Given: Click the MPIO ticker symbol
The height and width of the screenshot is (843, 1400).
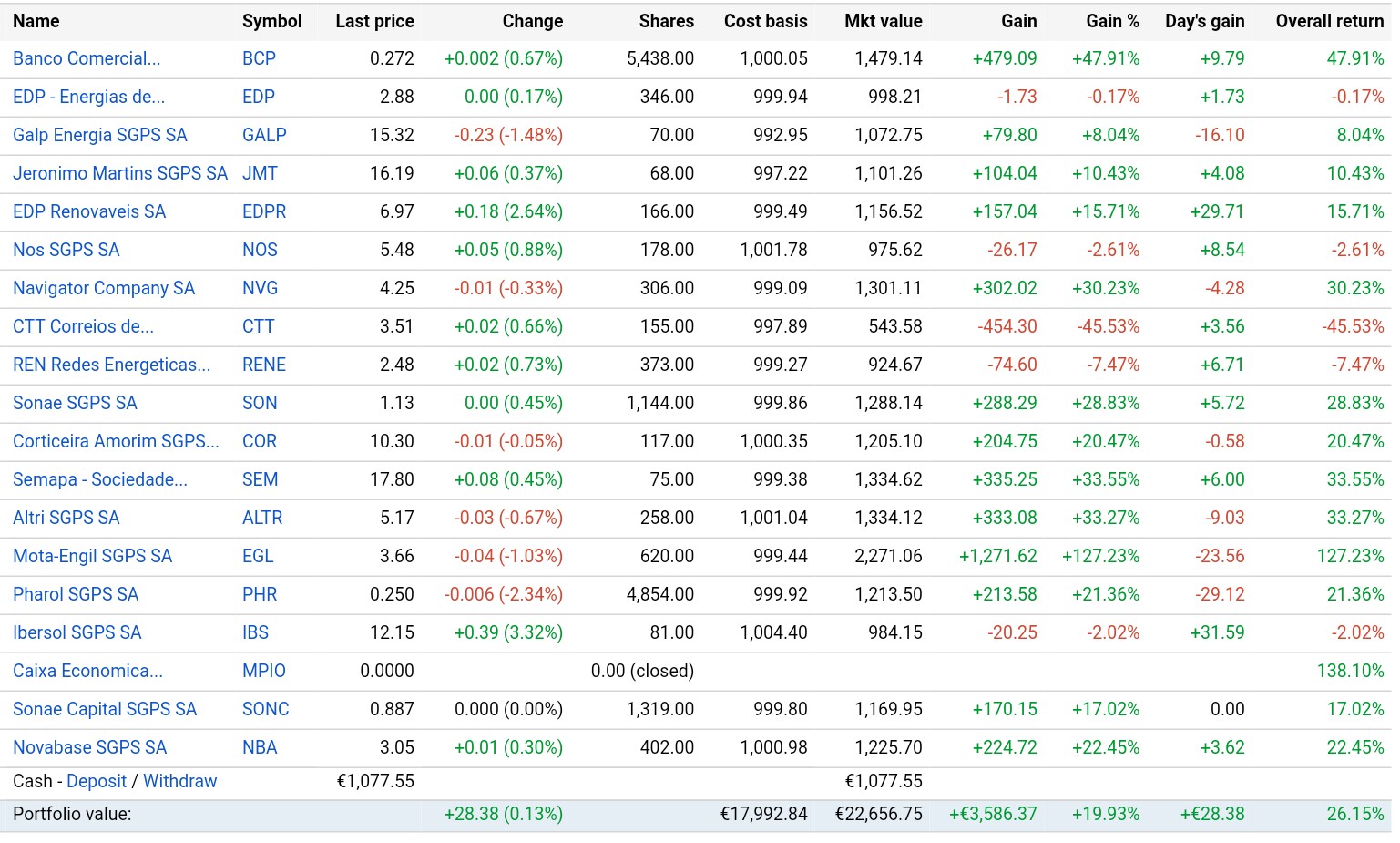Looking at the screenshot, I should [263, 671].
